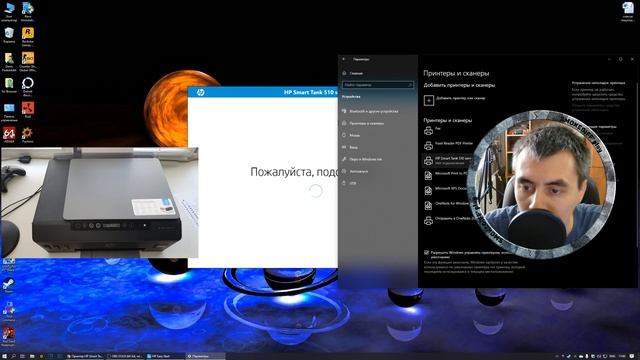640x360 pixels.
Task: Go back with Settings back arrow
Action: (344, 59)
